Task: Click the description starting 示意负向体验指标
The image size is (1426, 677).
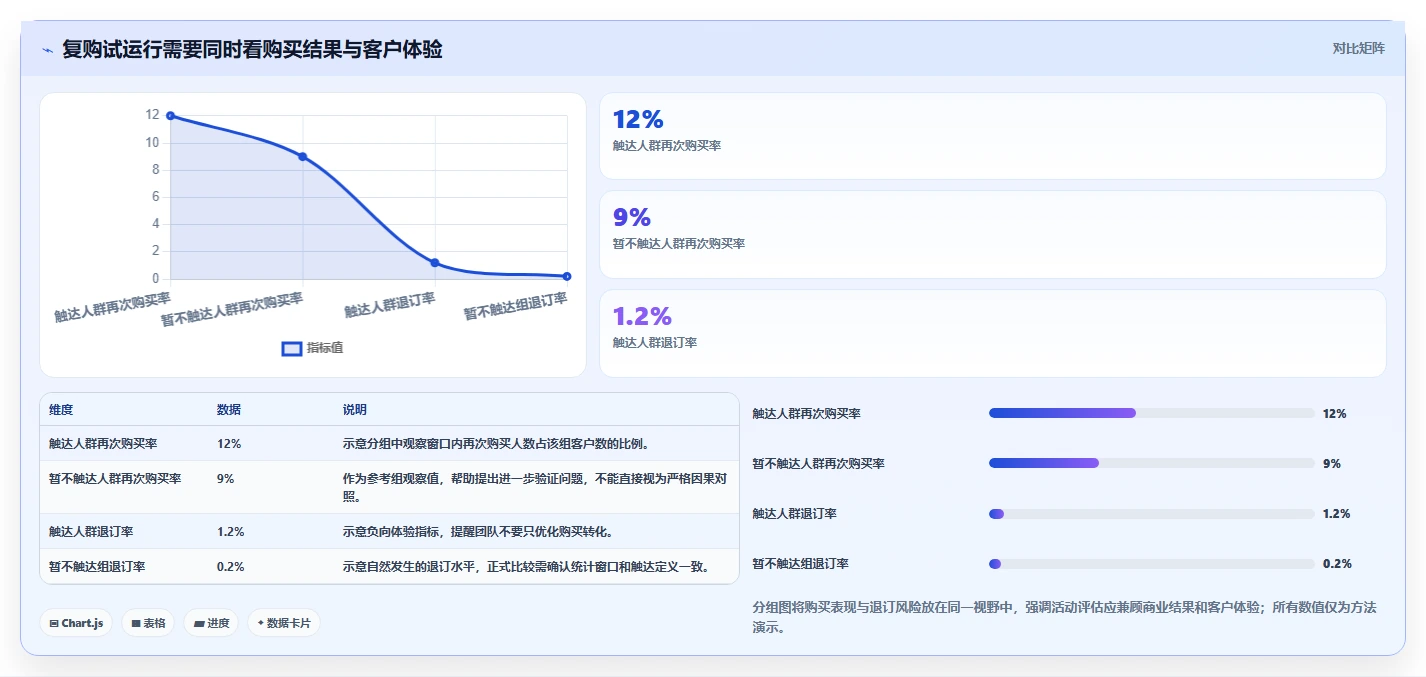Action: [x=478, y=532]
